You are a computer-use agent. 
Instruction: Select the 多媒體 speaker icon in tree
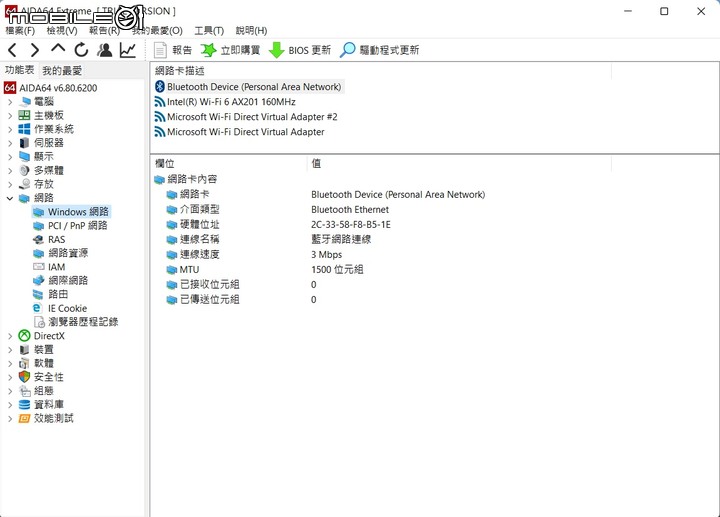pos(24,170)
